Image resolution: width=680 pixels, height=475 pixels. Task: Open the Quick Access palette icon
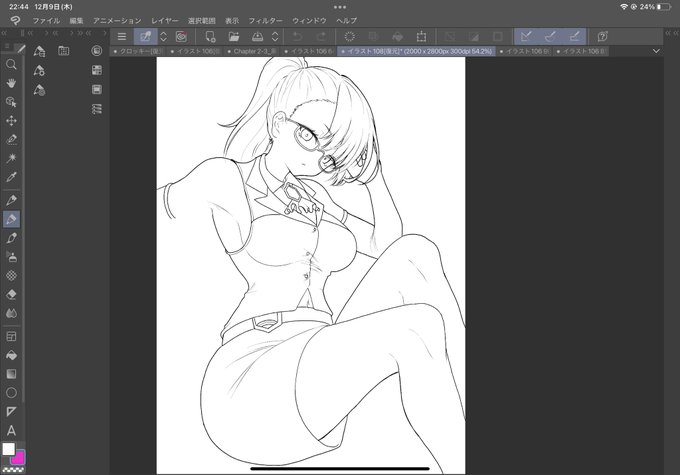64,51
